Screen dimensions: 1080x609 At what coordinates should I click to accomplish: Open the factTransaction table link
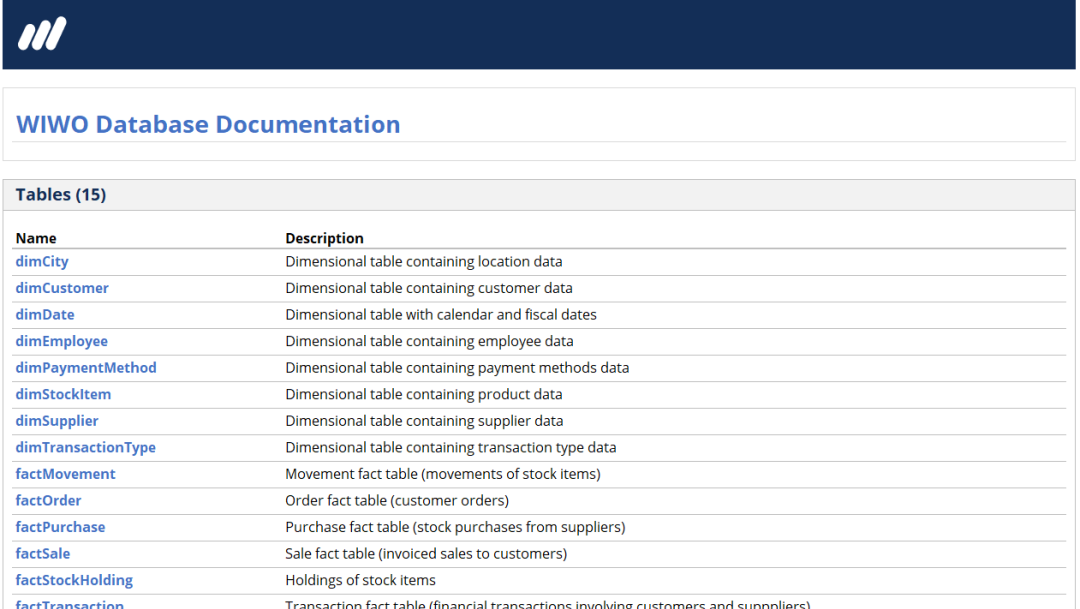pyautogui.click(x=70, y=604)
